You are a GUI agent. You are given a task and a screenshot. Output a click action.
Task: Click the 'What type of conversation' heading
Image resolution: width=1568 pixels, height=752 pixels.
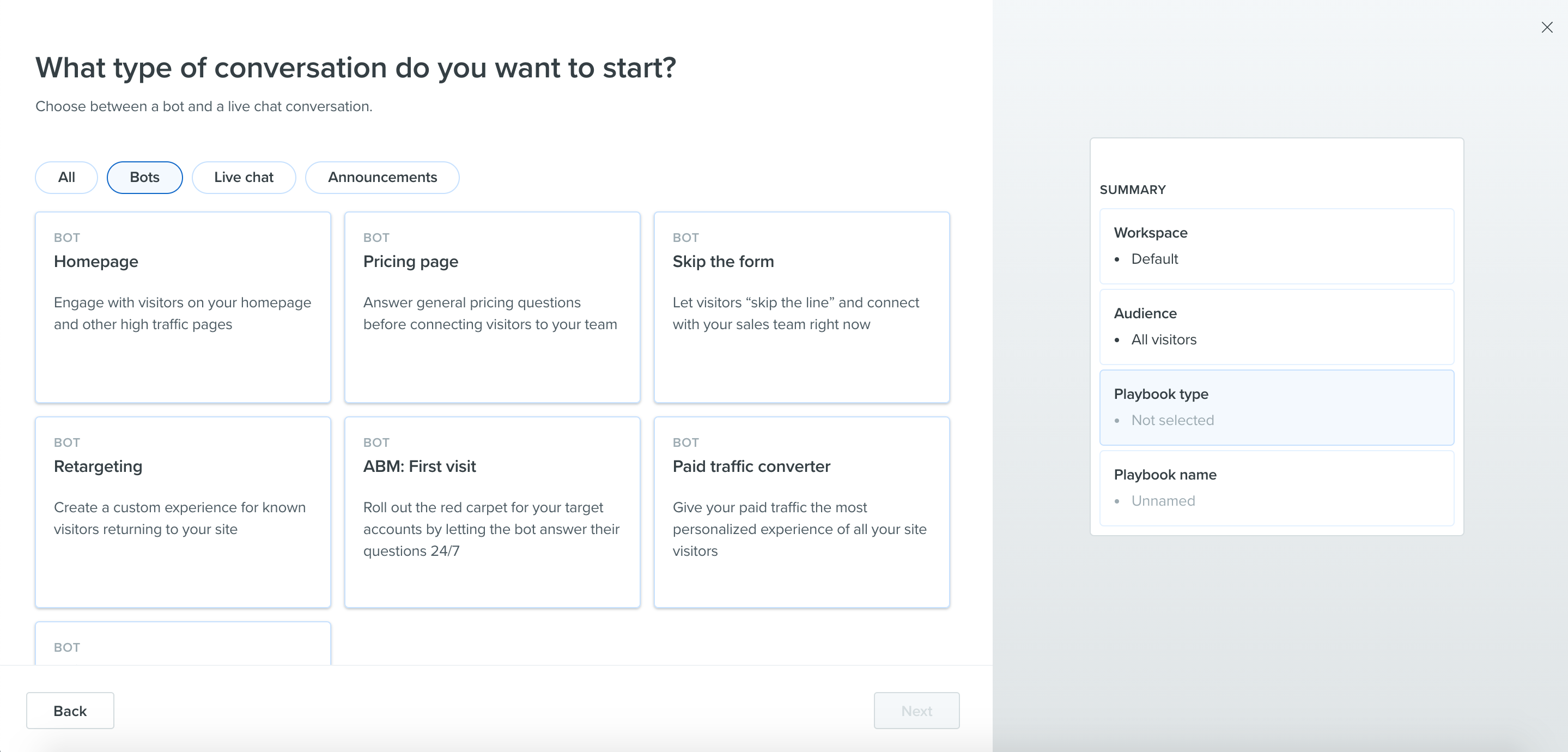point(355,68)
